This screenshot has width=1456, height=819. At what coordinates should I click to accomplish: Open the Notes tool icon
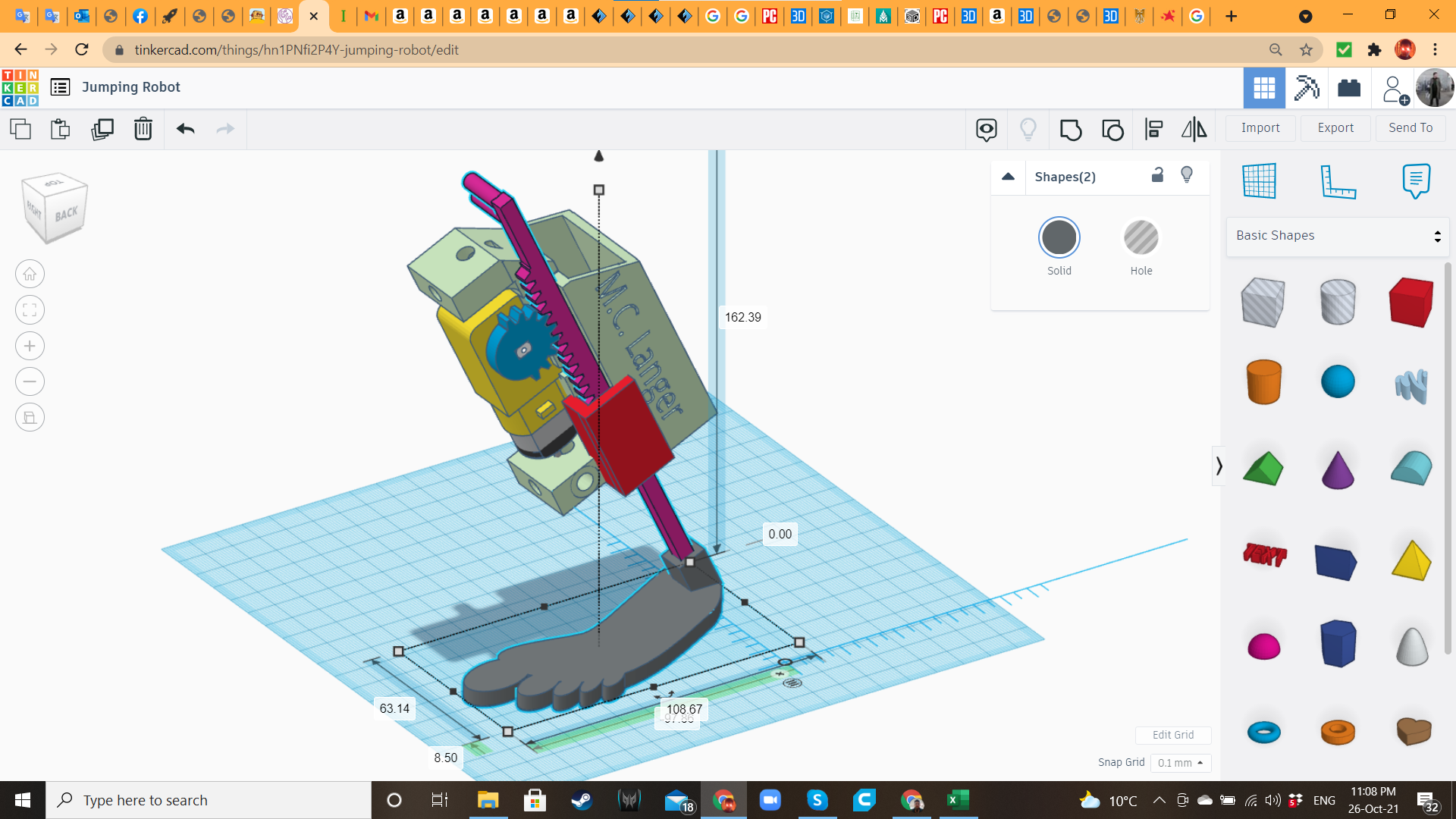pos(1416,181)
